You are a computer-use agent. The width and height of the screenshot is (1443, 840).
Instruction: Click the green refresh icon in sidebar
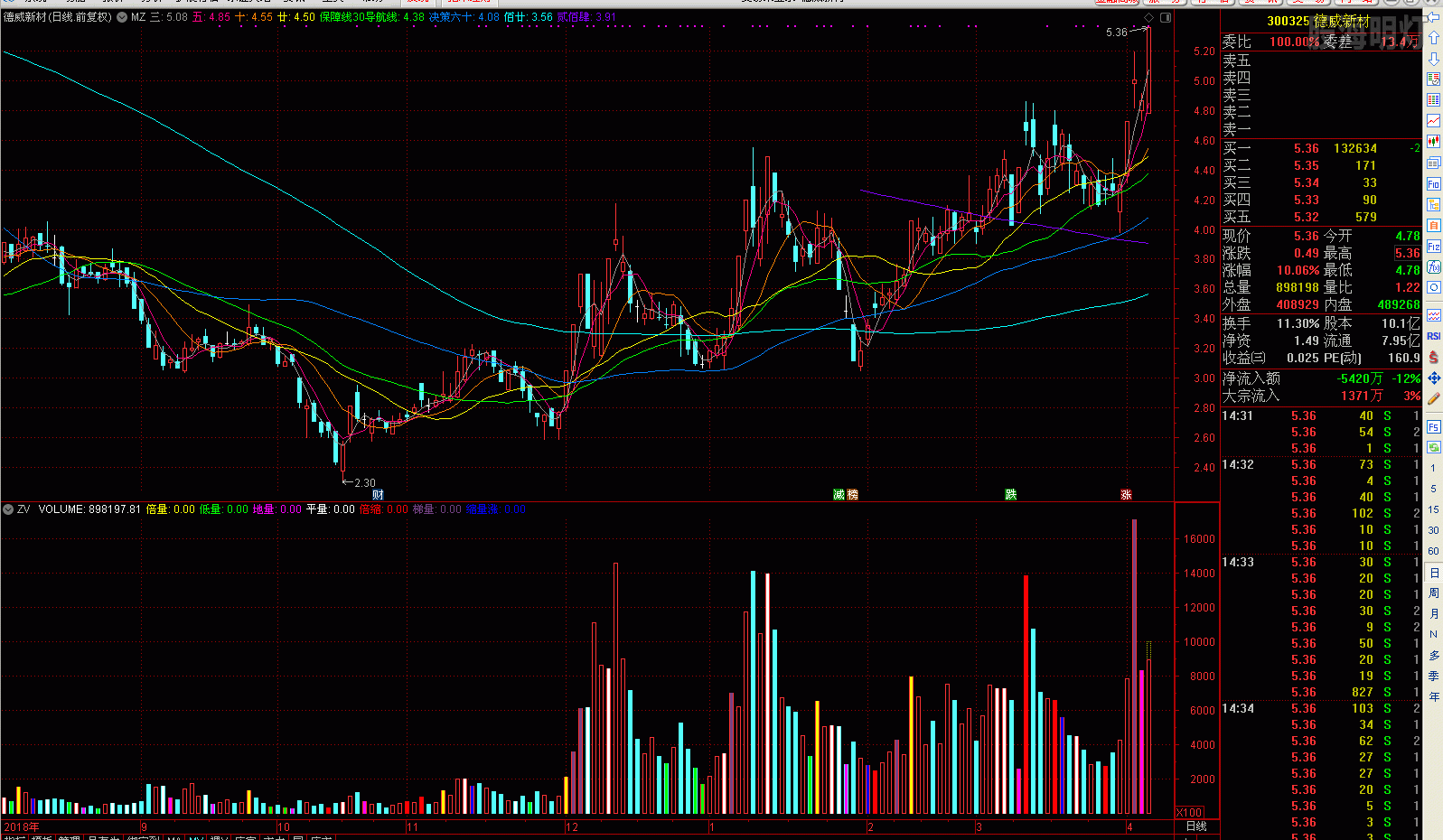coord(1434,447)
